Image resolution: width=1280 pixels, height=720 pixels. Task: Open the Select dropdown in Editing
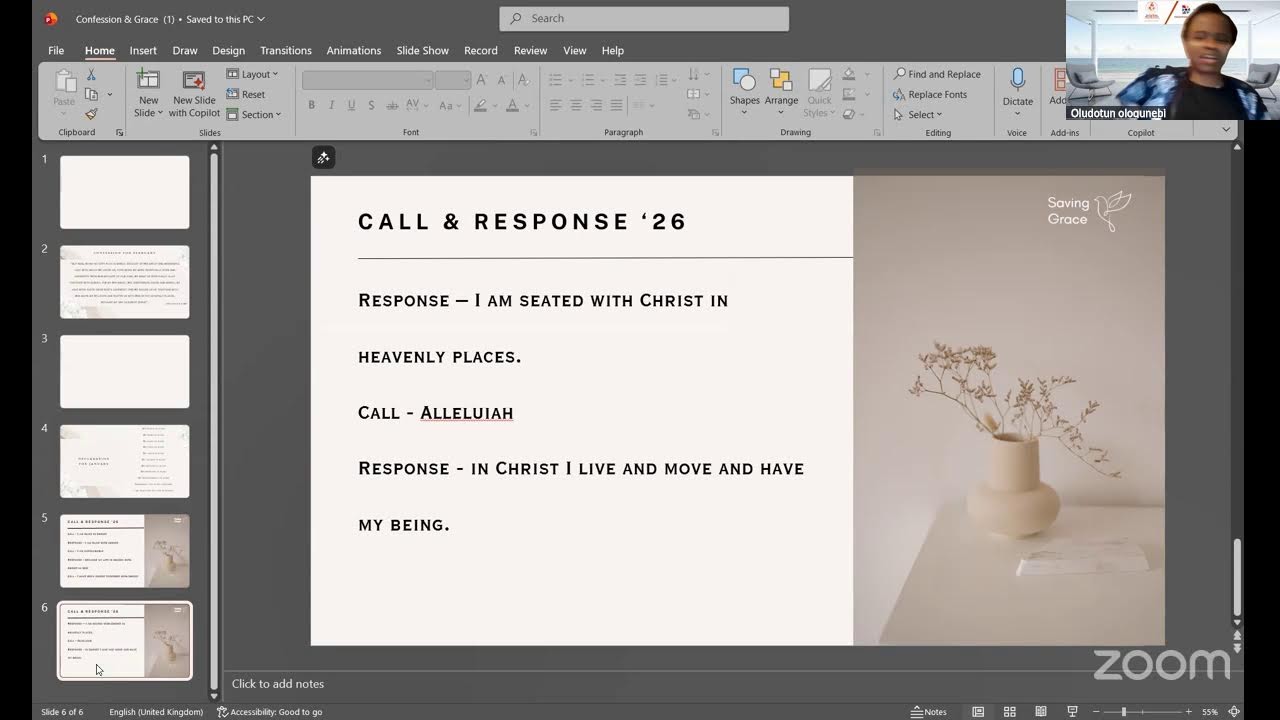(918, 114)
